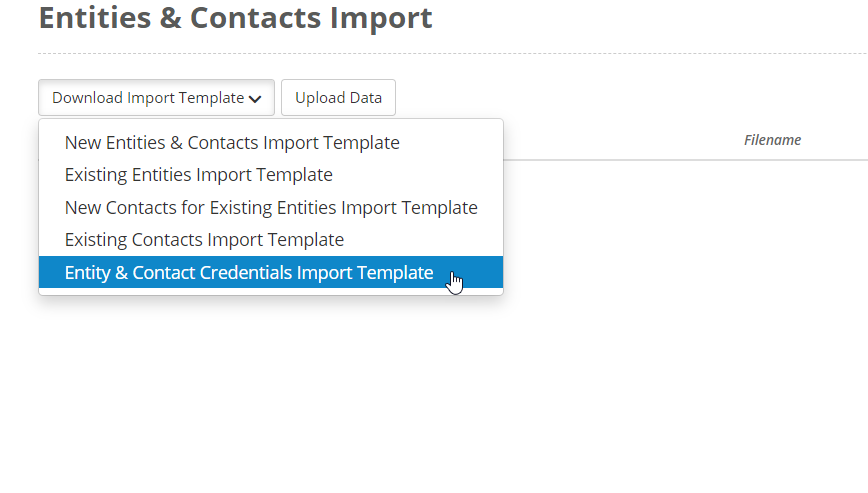This screenshot has height=493, width=868.
Task: Download the credentials import template entry
Action: pos(271,272)
